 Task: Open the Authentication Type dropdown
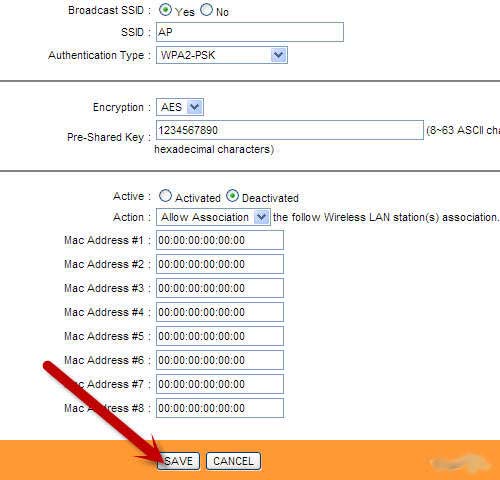(222, 55)
